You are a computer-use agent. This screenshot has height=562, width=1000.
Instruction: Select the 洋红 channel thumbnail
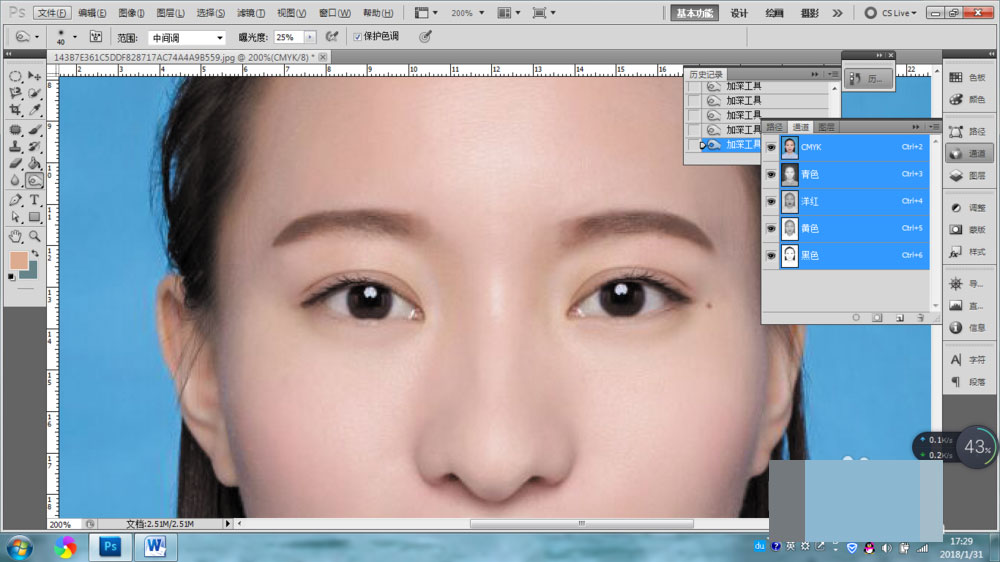click(x=790, y=202)
